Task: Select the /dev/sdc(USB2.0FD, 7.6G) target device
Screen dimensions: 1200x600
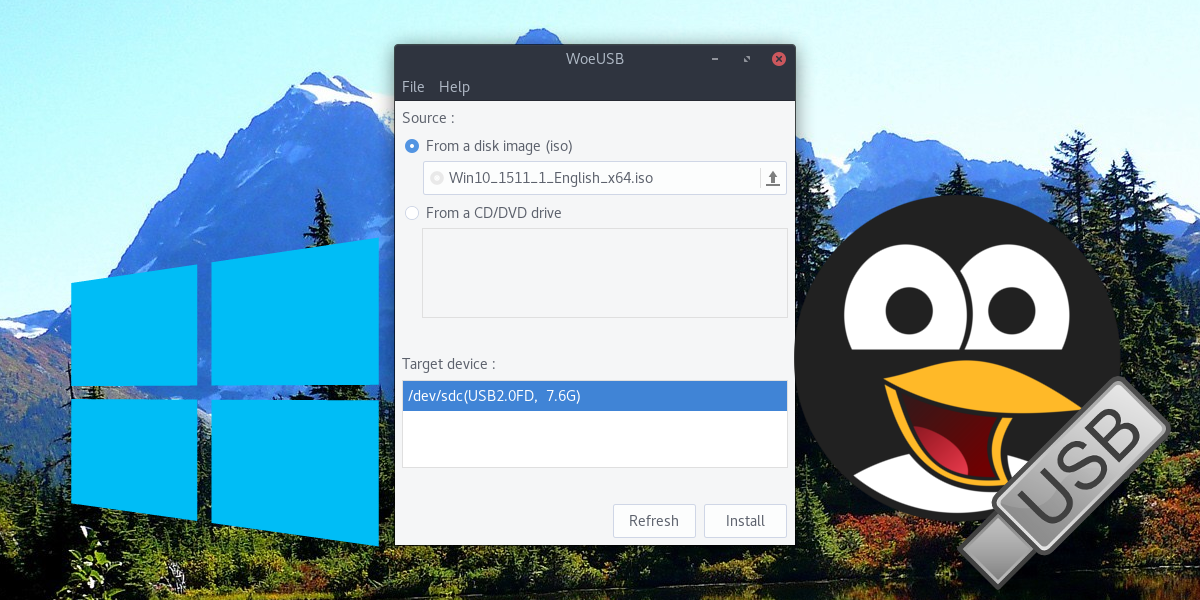Action: point(594,395)
